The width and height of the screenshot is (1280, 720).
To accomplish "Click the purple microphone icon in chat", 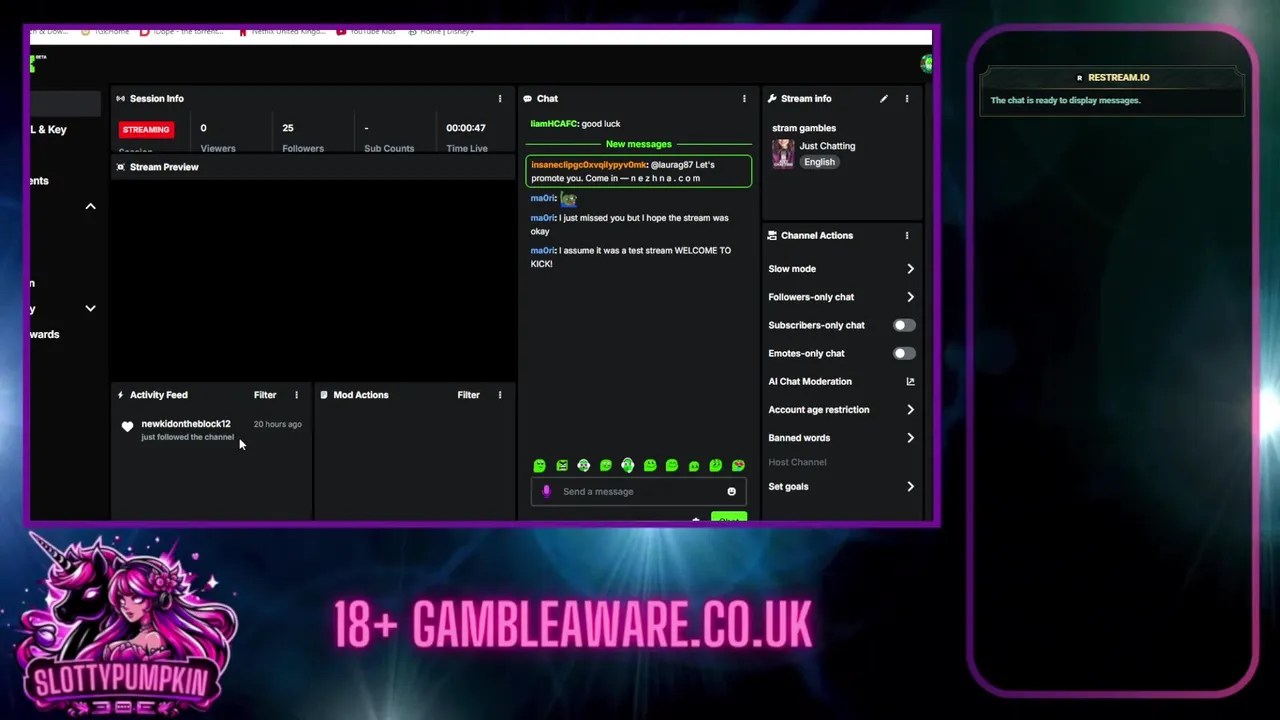I will [x=546, y=492].
